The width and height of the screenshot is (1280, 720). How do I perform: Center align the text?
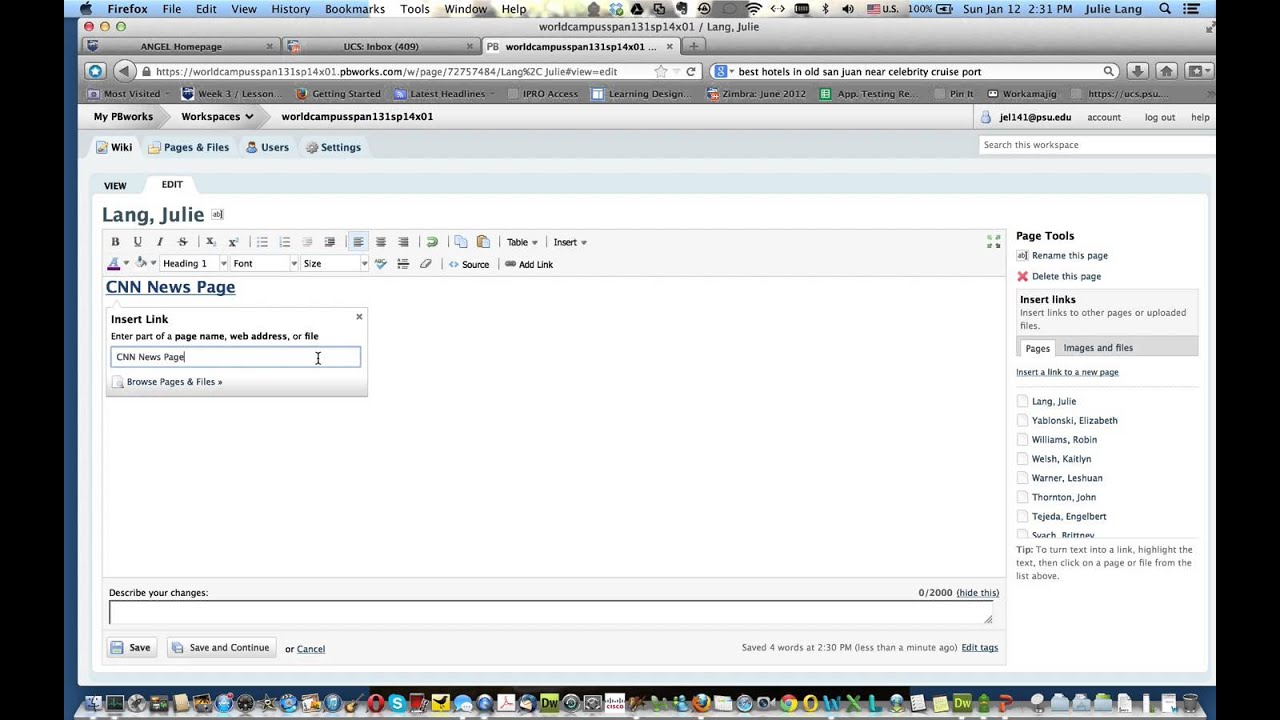(x=381, y=242)
